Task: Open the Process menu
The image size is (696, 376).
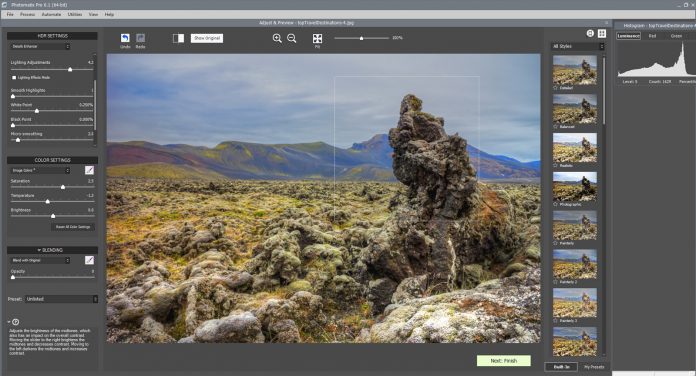Action: 28,14
